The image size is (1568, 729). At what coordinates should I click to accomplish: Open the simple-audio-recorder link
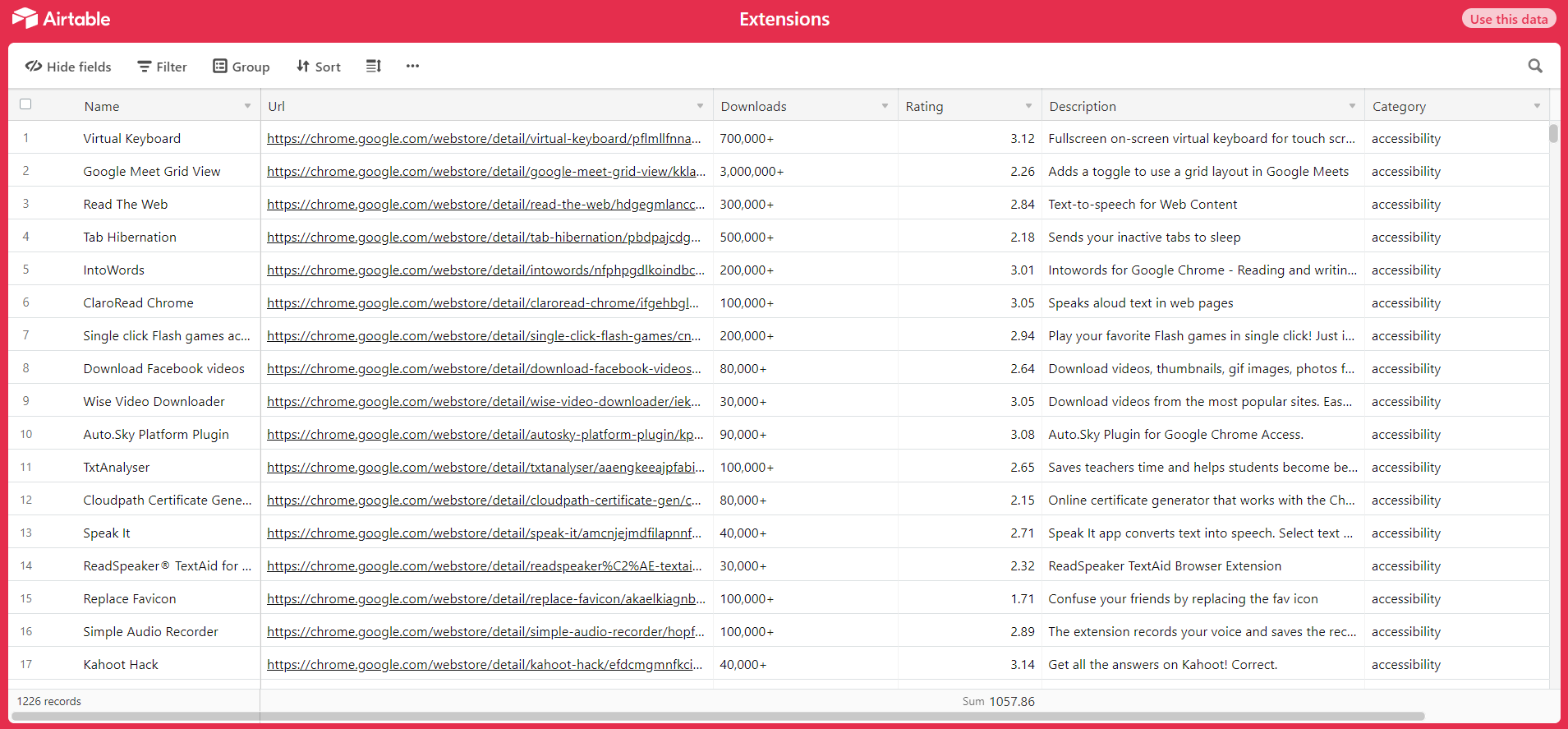click(486, 632)
